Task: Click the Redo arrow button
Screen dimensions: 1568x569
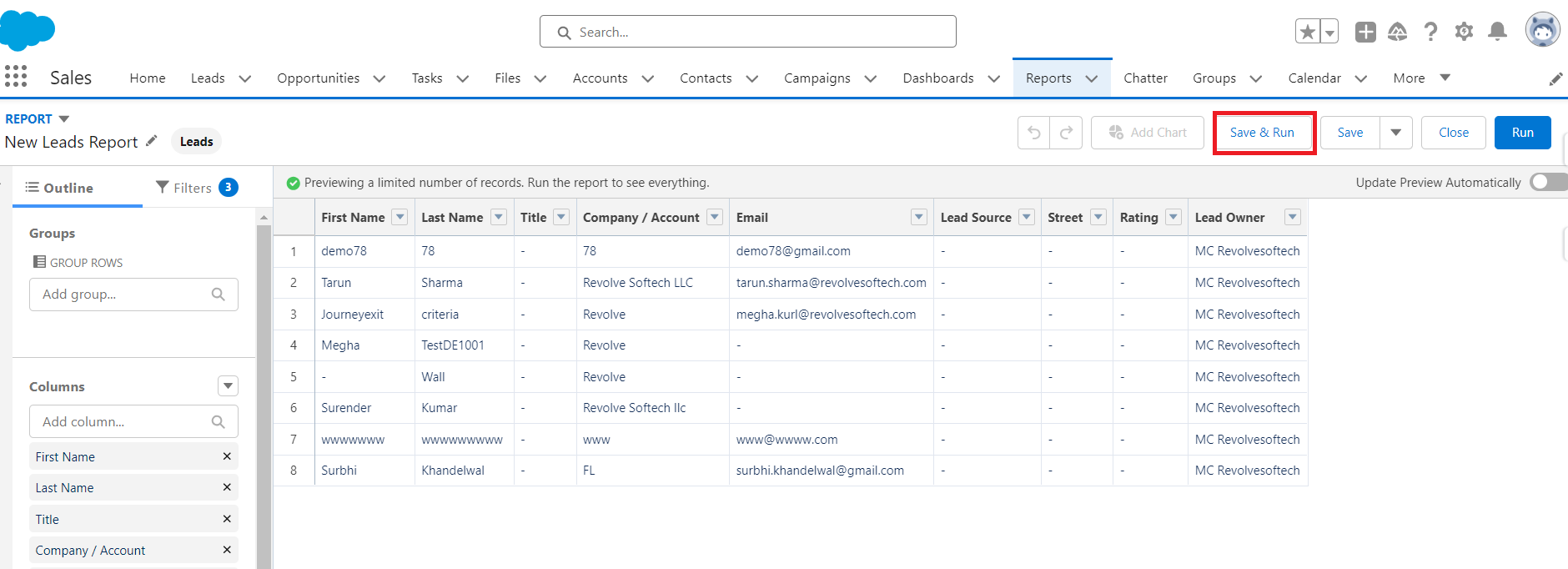Action: [x=1066, y=133]
